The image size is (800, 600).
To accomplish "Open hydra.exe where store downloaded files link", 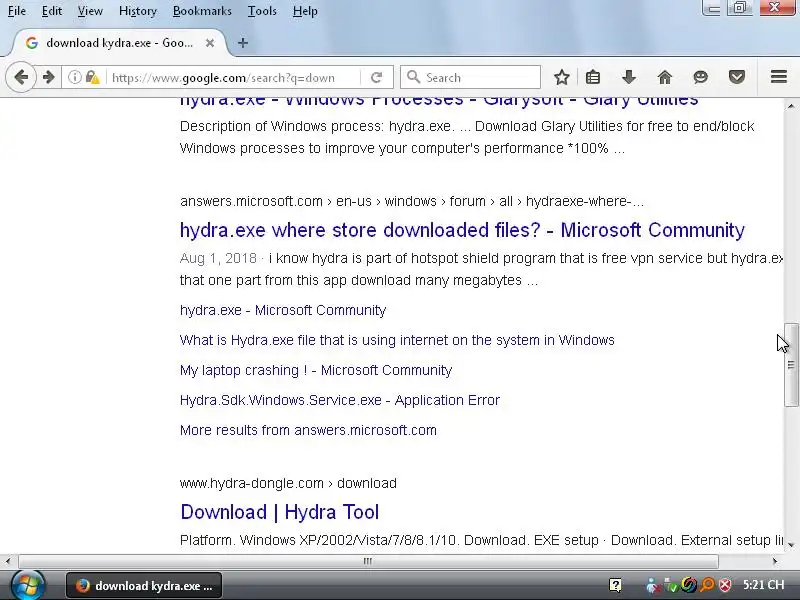I will 462,230.
